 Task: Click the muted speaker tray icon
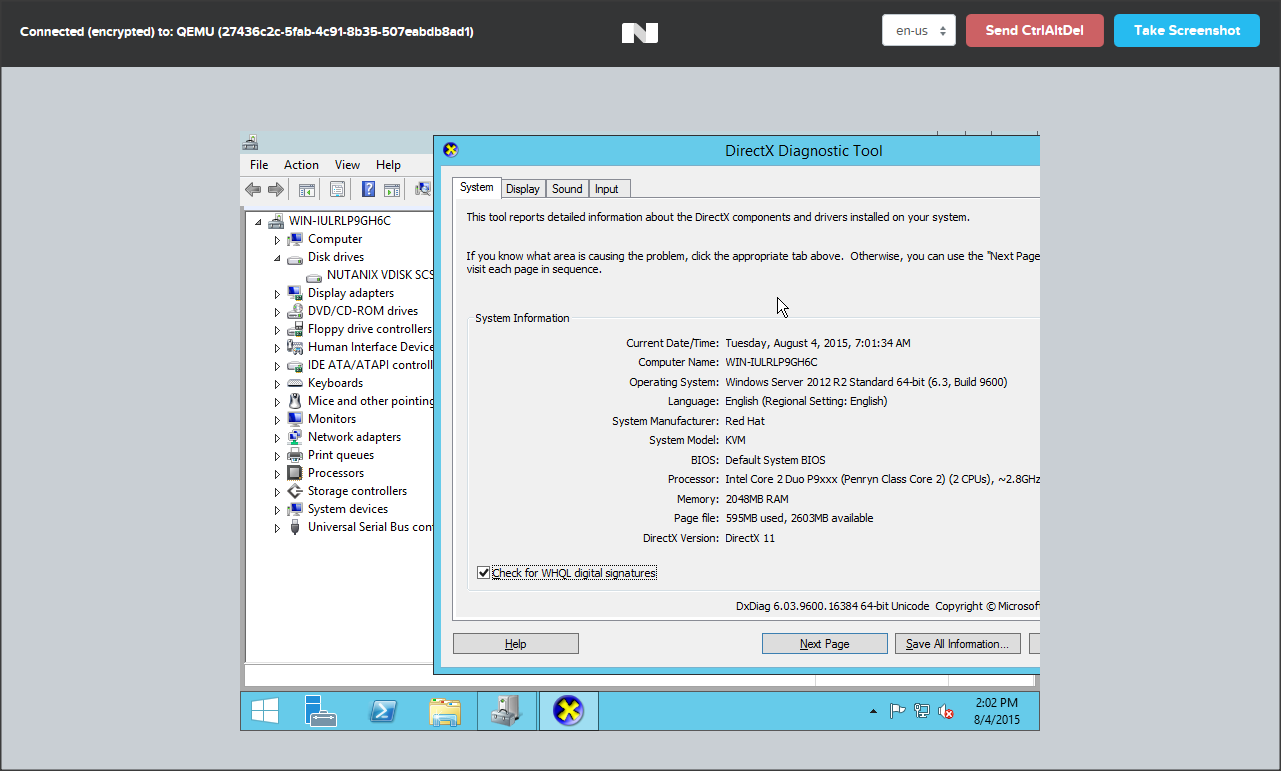point(946,712)
